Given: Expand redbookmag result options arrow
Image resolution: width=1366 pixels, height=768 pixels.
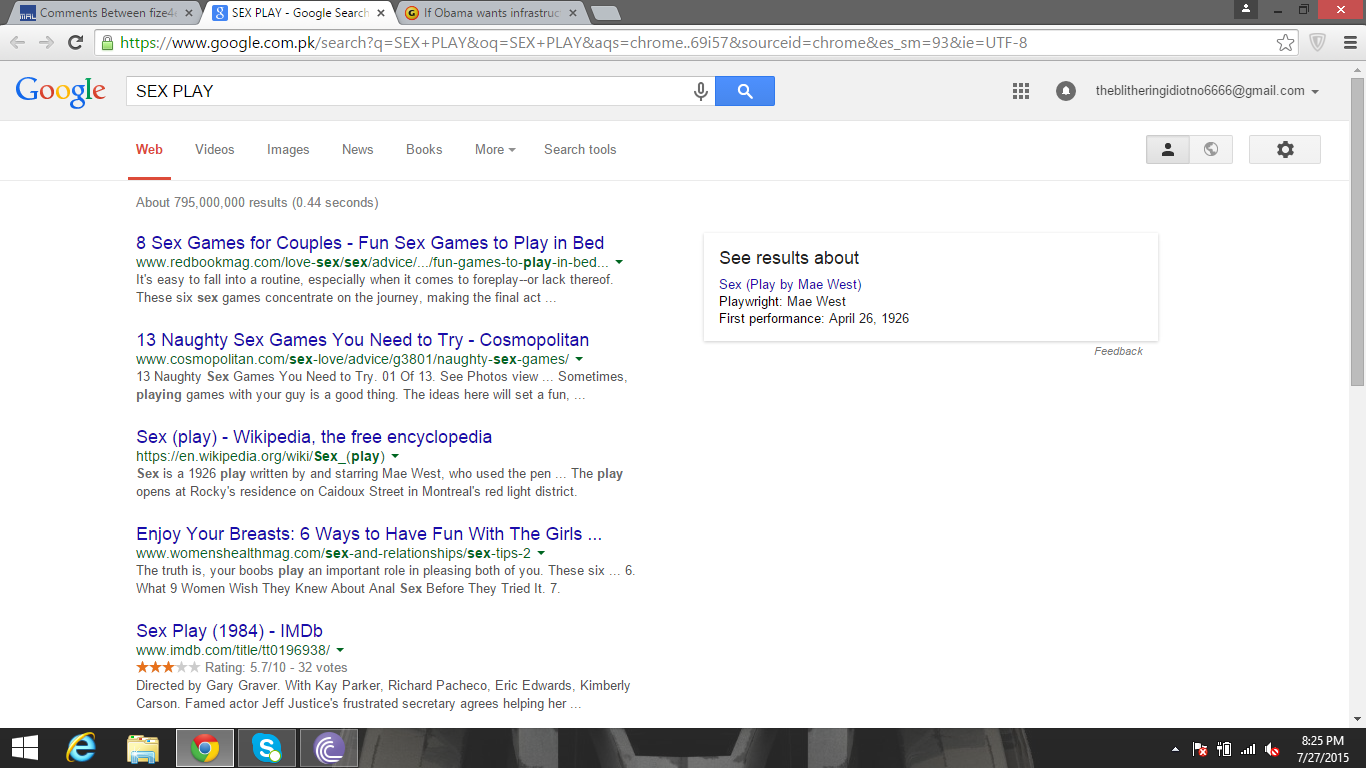Looking at the screenshot, I should (x=620, y=262).
